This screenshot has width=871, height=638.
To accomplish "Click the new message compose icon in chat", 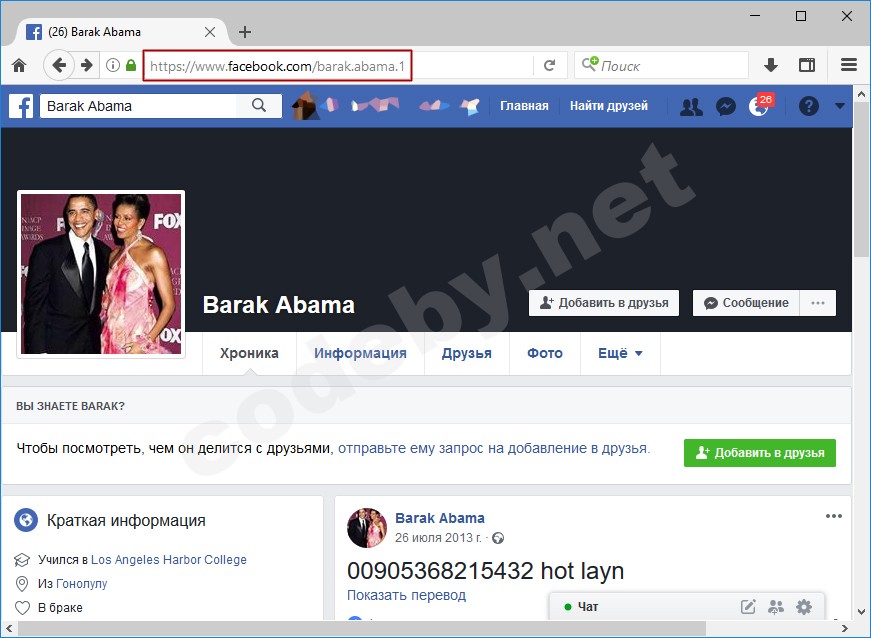I will pos(748,607).
